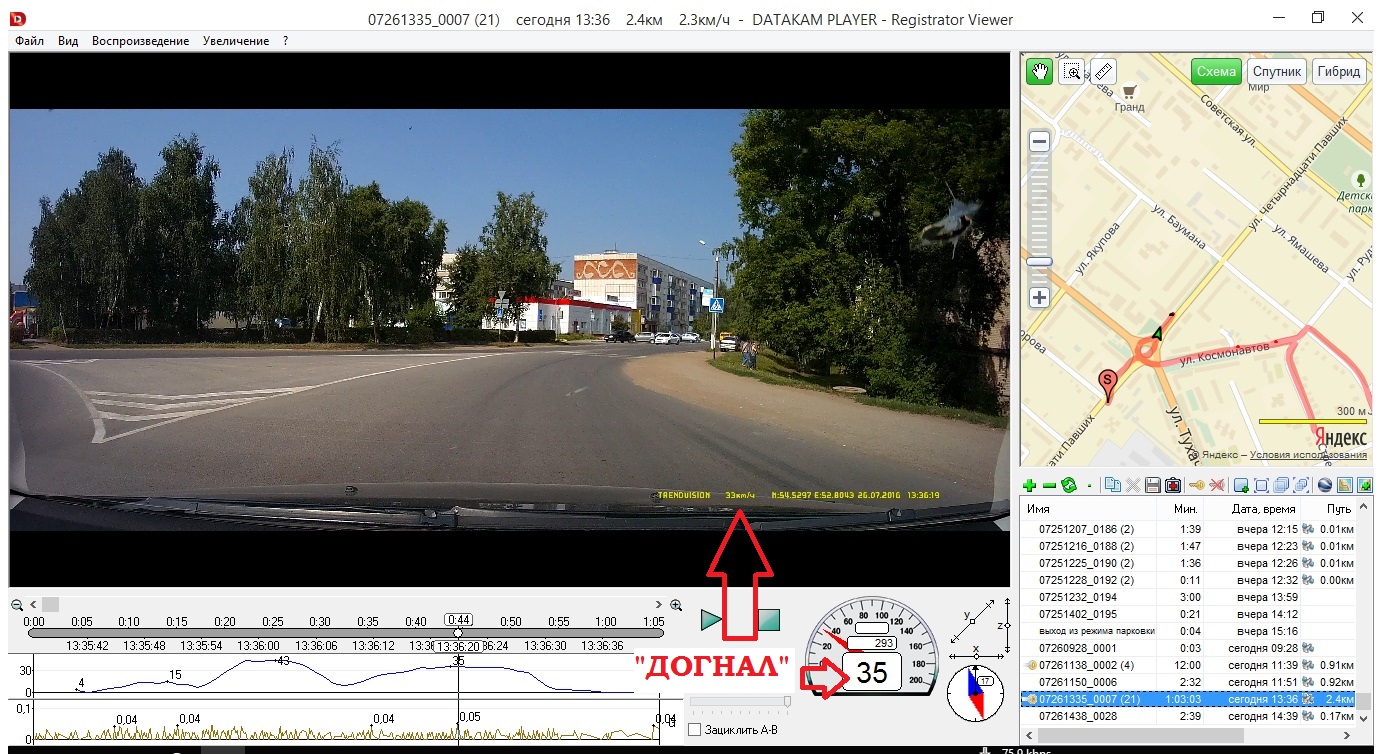
Task: Pick the ruler distance measuring tool
Action: (1102, 72)
